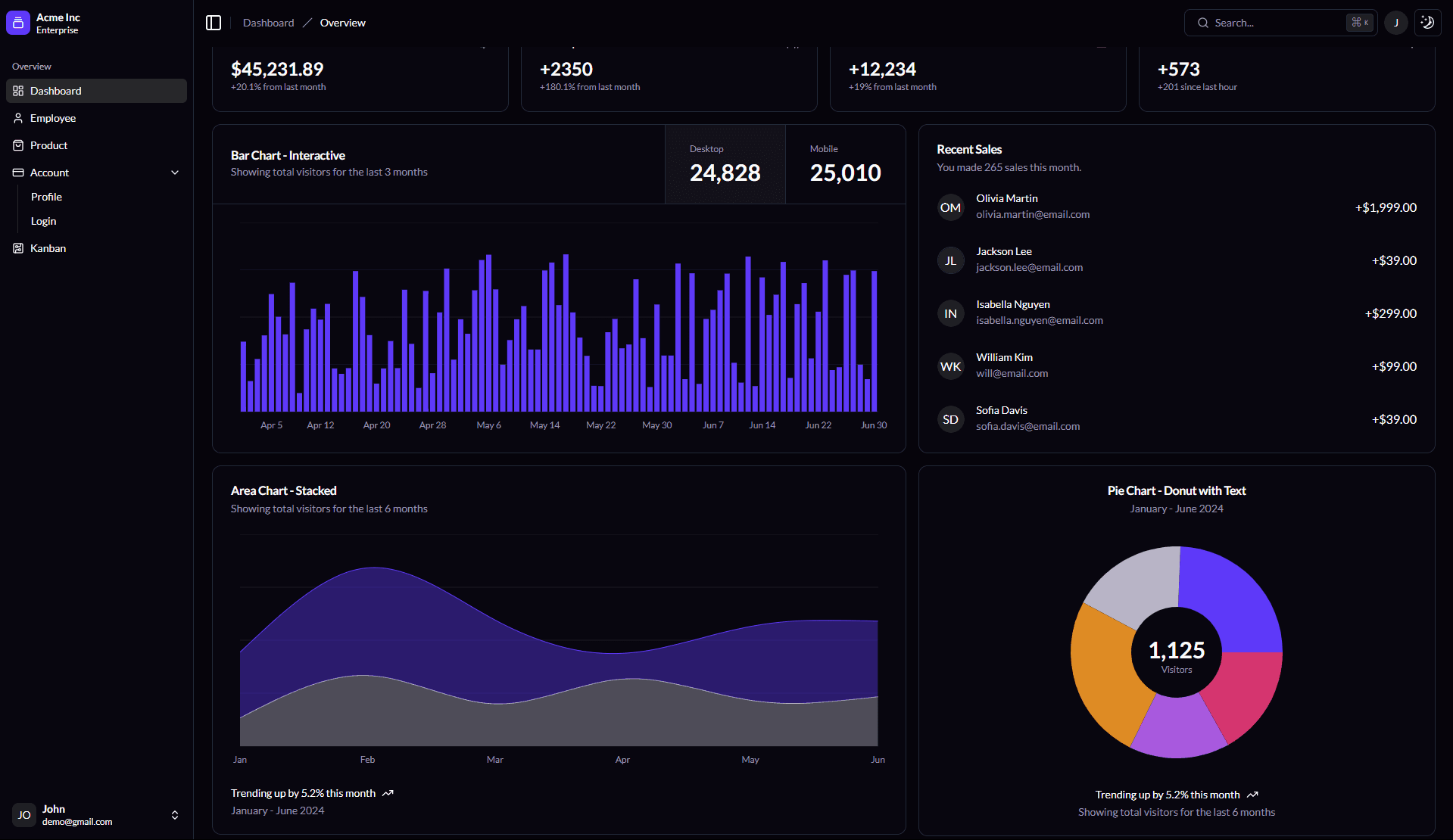Screen dimensions: 1453x840
Task: Open Profile under the Account section
Action: [46, 197]
